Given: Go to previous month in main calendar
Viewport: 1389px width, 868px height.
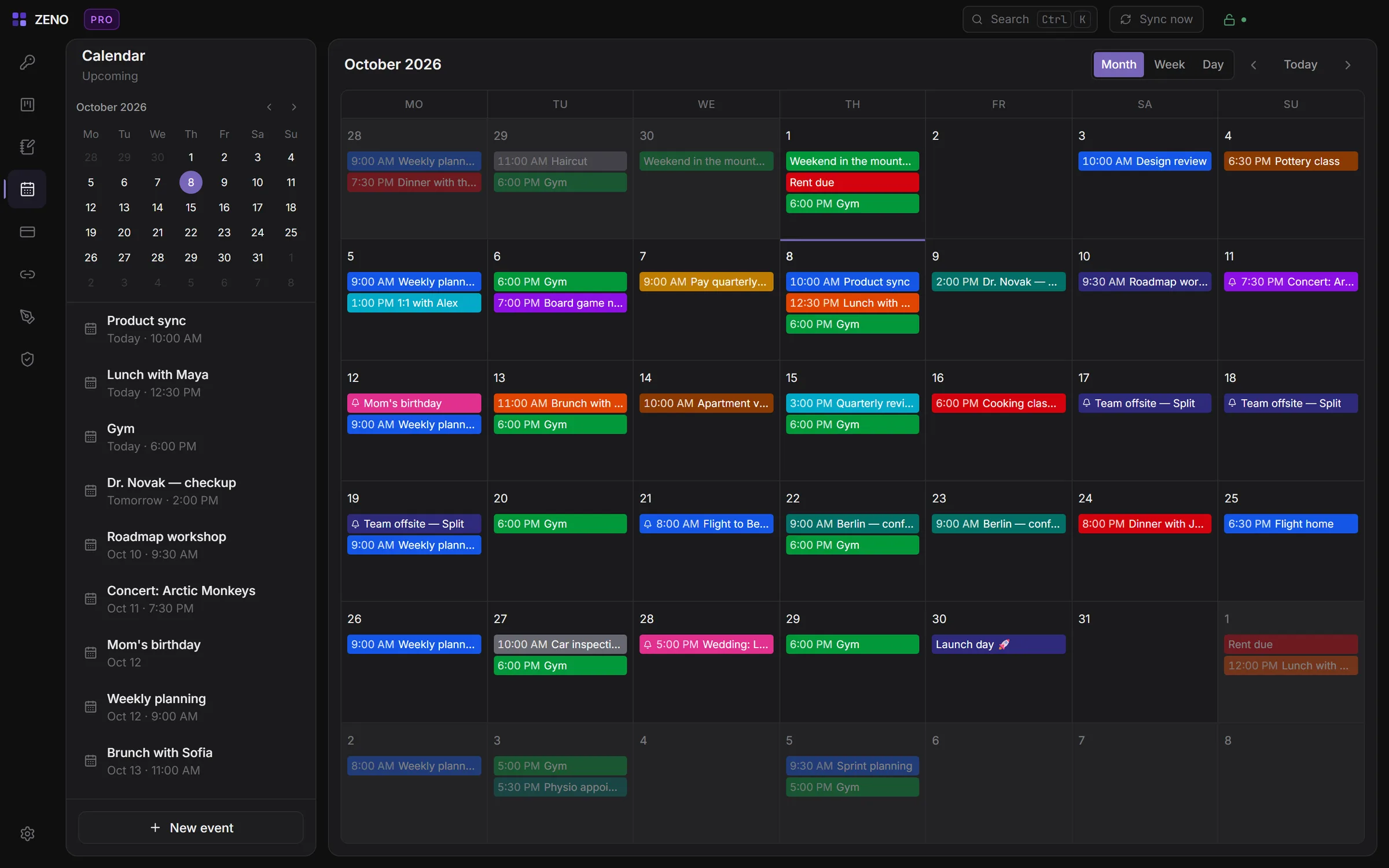Looking at the screenshot, I should [x=1254, y=65].
